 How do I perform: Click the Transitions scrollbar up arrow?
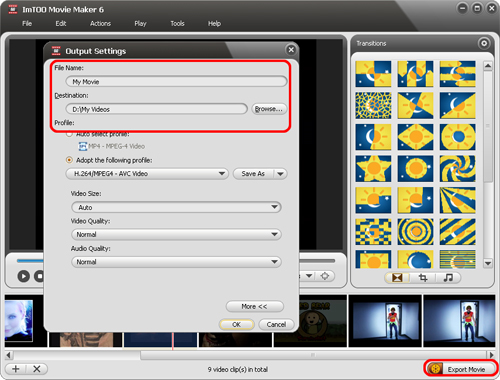[488, 66]
